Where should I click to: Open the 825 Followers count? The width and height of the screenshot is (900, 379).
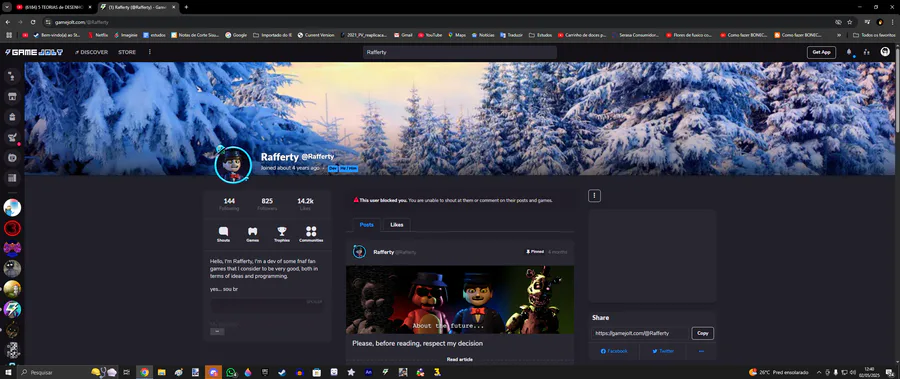pyautogui.click(x=267, y=204)
